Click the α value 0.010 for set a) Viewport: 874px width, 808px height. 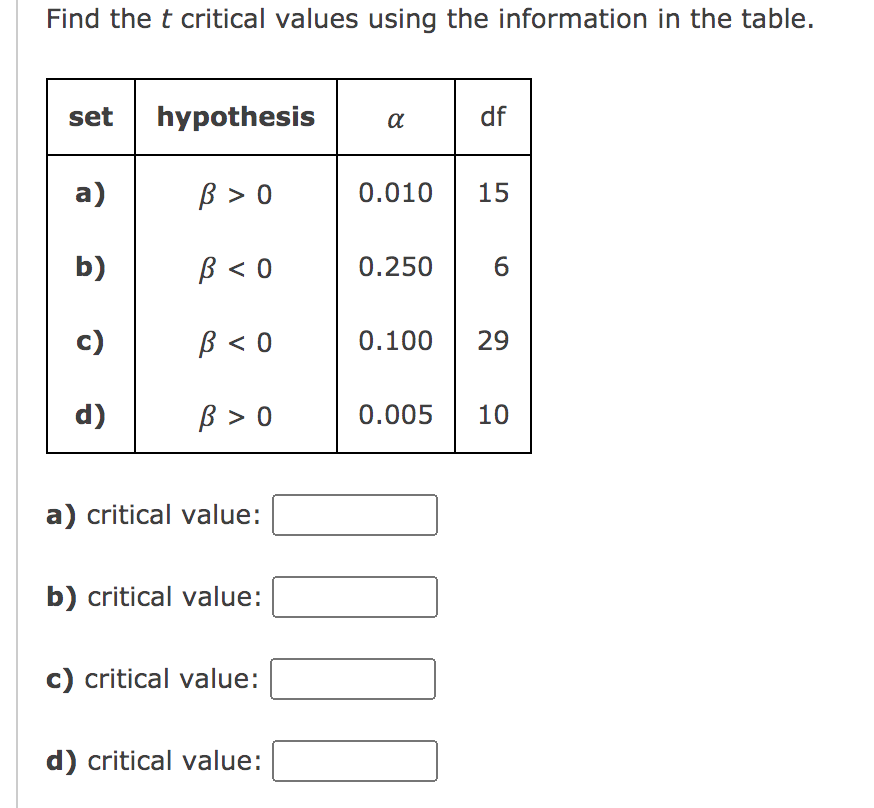click(394, 193)
